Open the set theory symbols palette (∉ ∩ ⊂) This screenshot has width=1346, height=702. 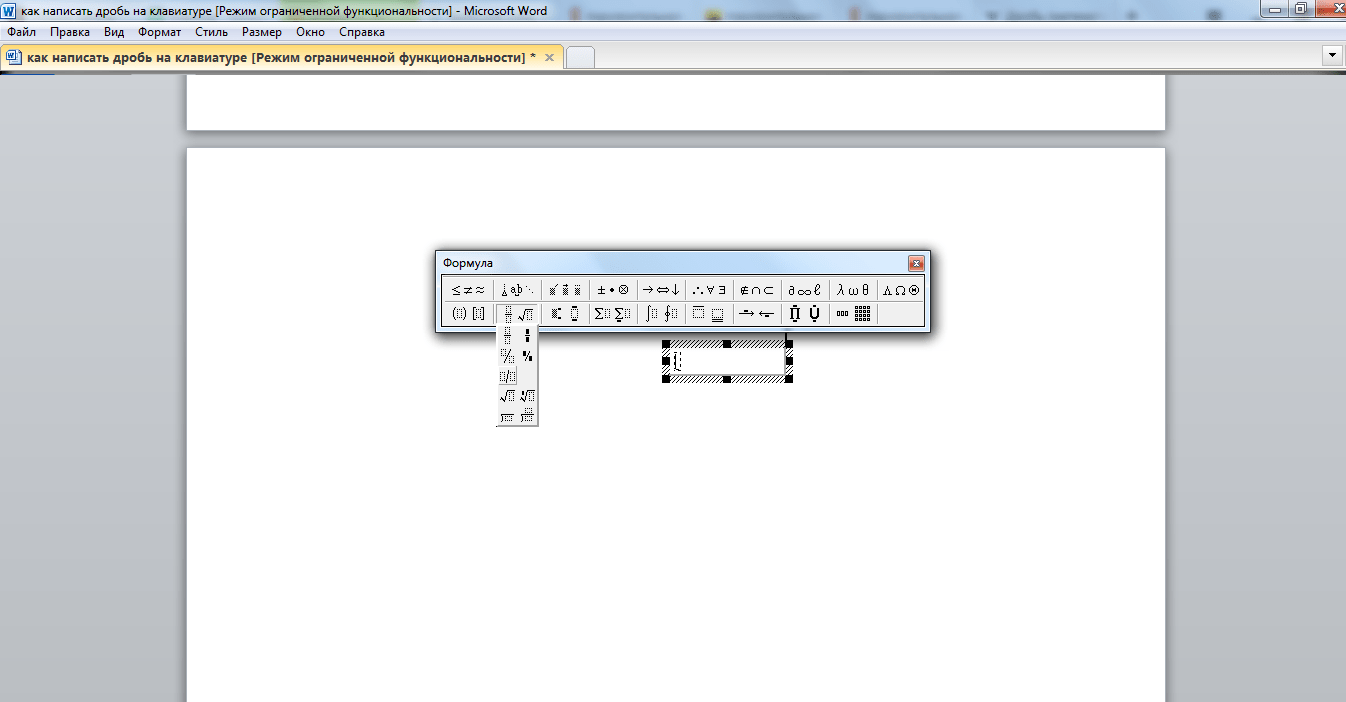point(757,290)
